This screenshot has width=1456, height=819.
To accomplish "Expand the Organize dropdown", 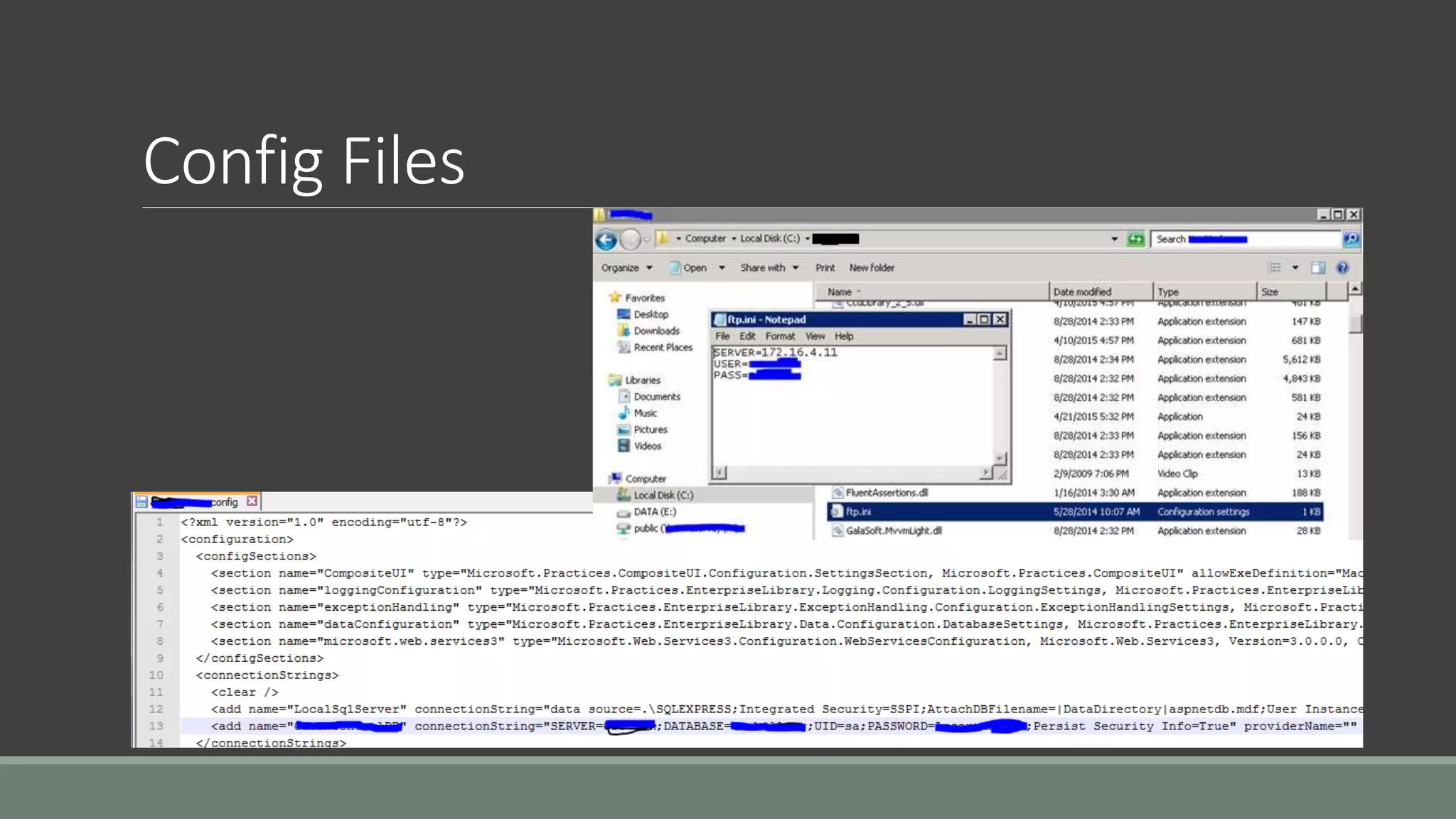I will 626,268.
